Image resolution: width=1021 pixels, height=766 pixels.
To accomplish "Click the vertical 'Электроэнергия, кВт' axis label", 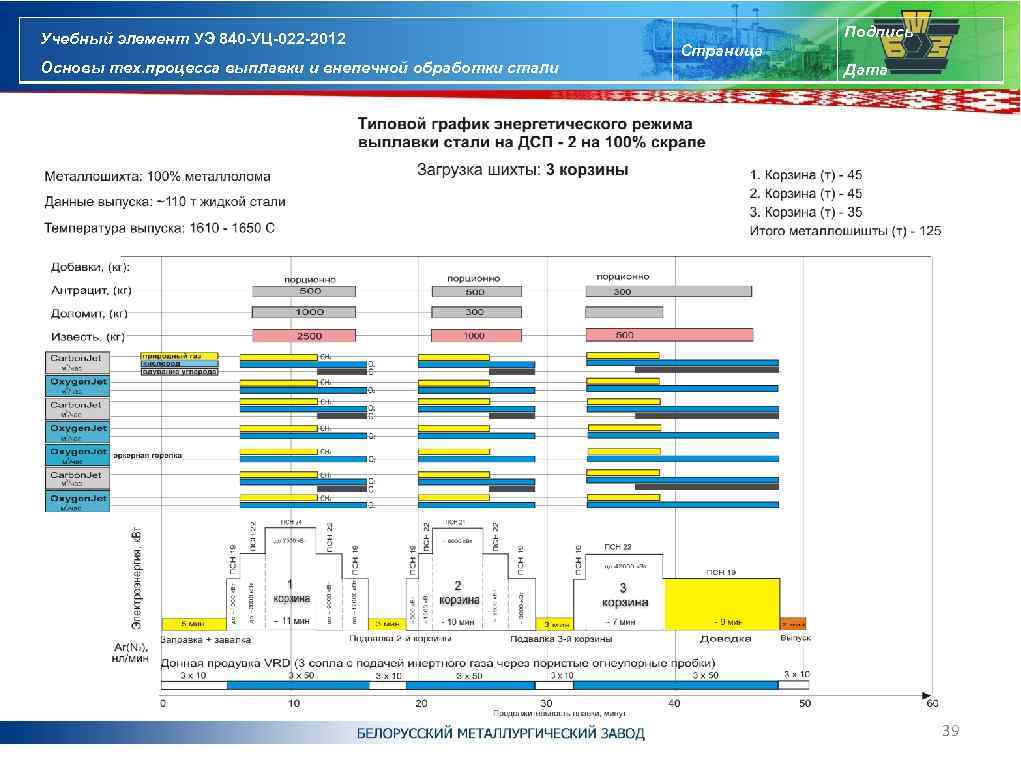I will [x=136, y=579].
